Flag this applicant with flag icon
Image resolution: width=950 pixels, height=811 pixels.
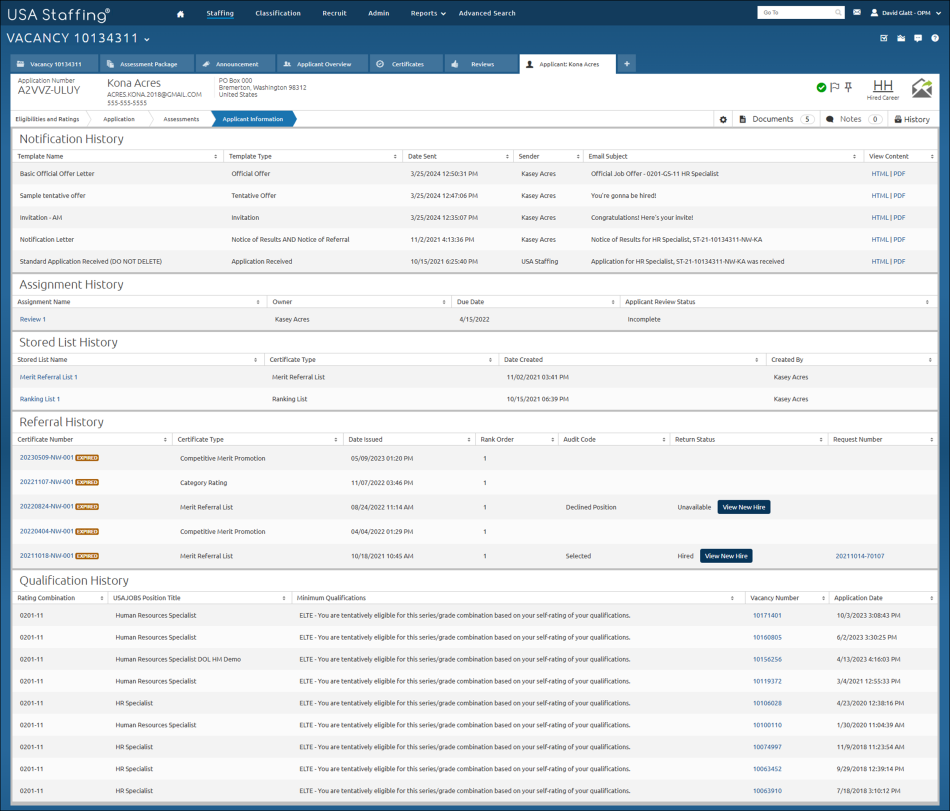835,87
